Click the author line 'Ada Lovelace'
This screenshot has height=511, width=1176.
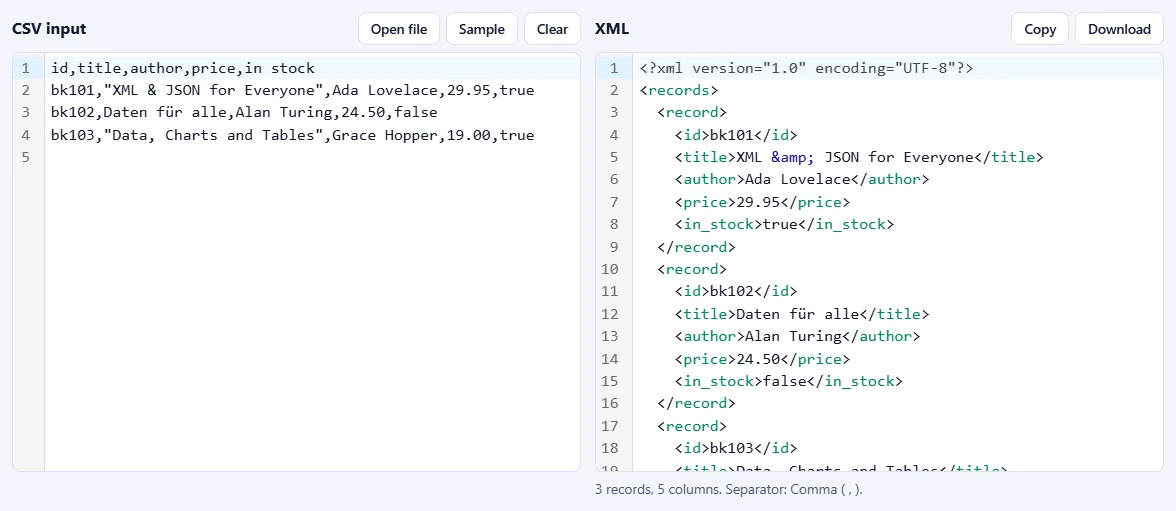(x=802, y=180)
